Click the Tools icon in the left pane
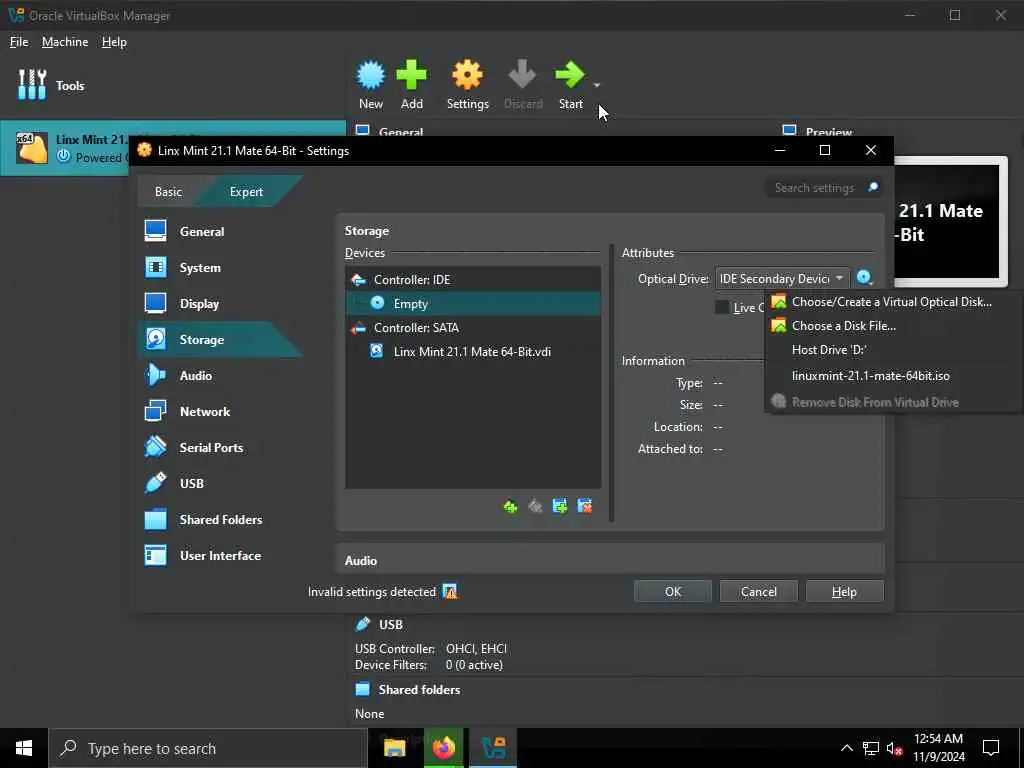Screen dimensions: 1024x768 (x=32, y=85)
